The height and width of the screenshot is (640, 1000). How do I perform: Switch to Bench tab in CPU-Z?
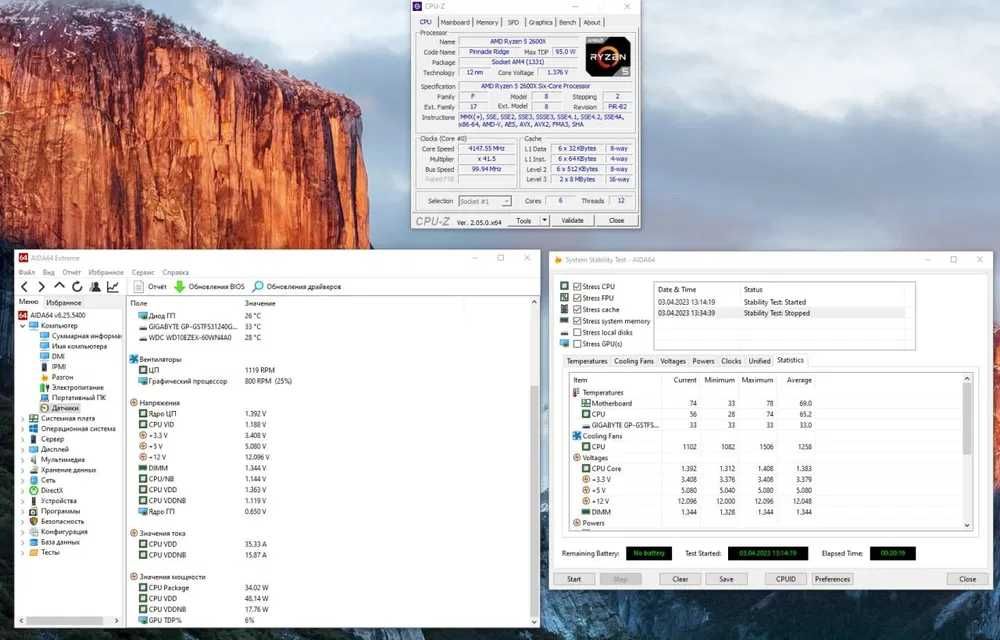(568, 22)
